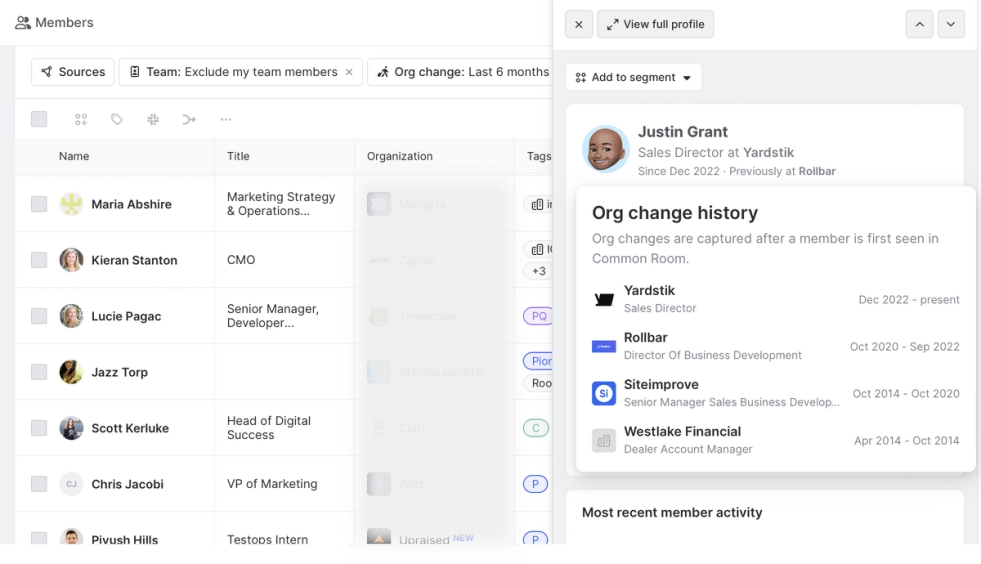This screenshot has height=564, width=981.
Task: Close the member profile panel
Action: click(x=579, y=24)
